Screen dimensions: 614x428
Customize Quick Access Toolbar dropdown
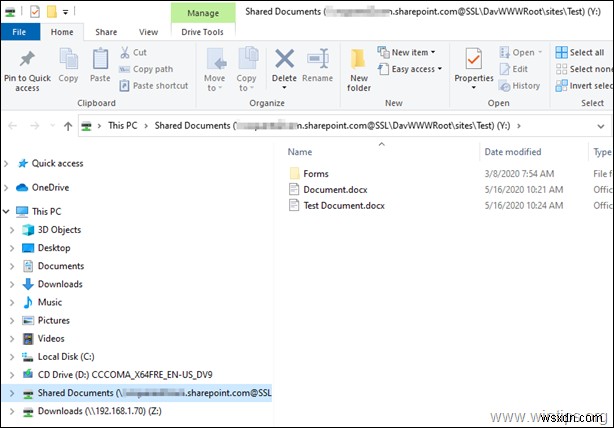(65, 12)
